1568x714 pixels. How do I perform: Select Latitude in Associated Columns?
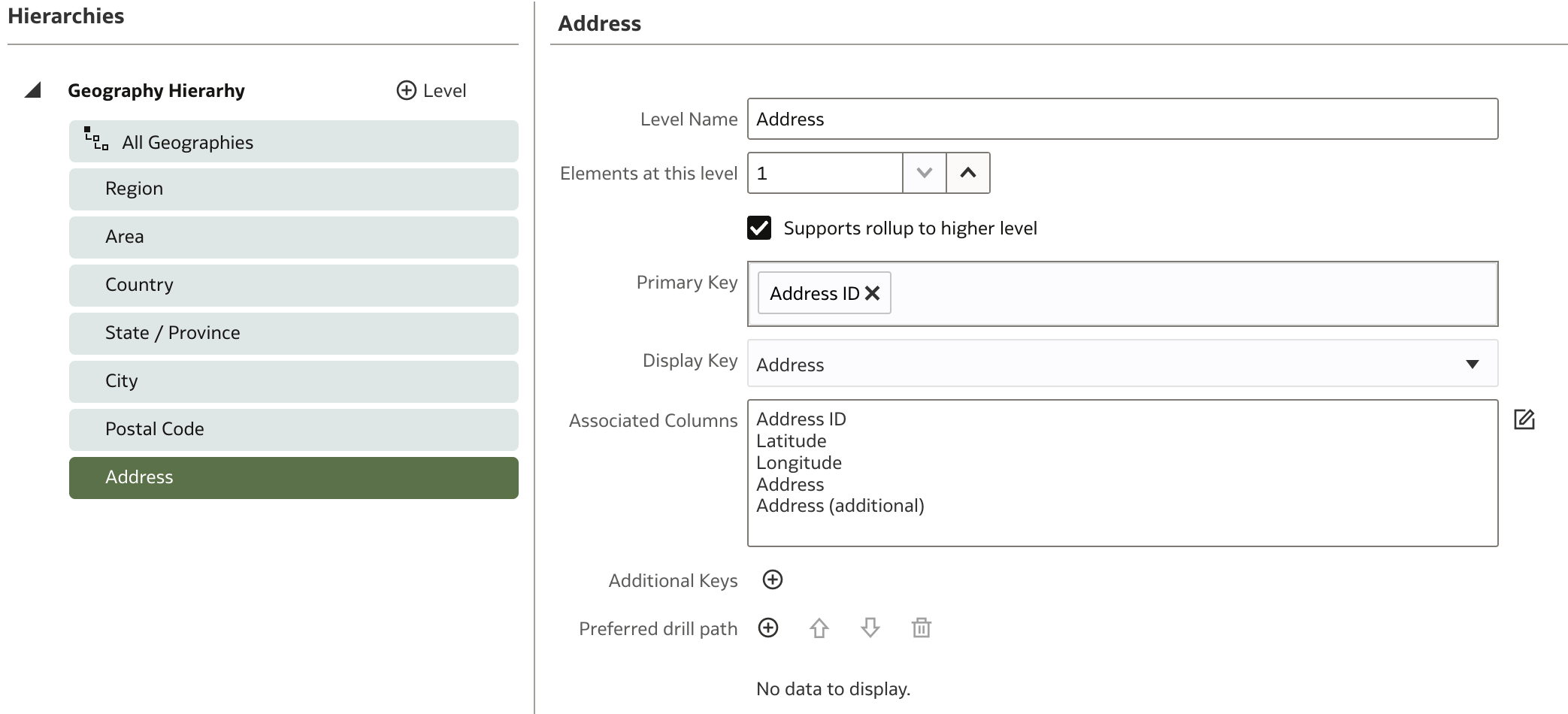coord(791,441)
